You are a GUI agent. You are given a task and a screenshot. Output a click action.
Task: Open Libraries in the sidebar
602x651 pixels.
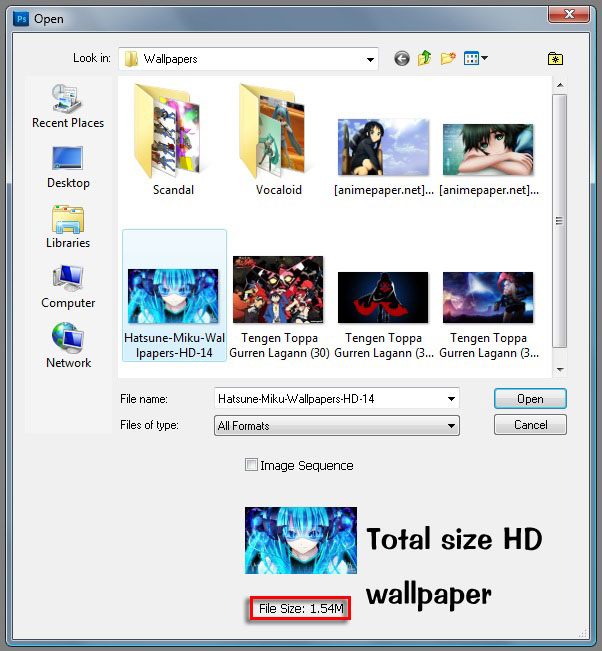68,227
